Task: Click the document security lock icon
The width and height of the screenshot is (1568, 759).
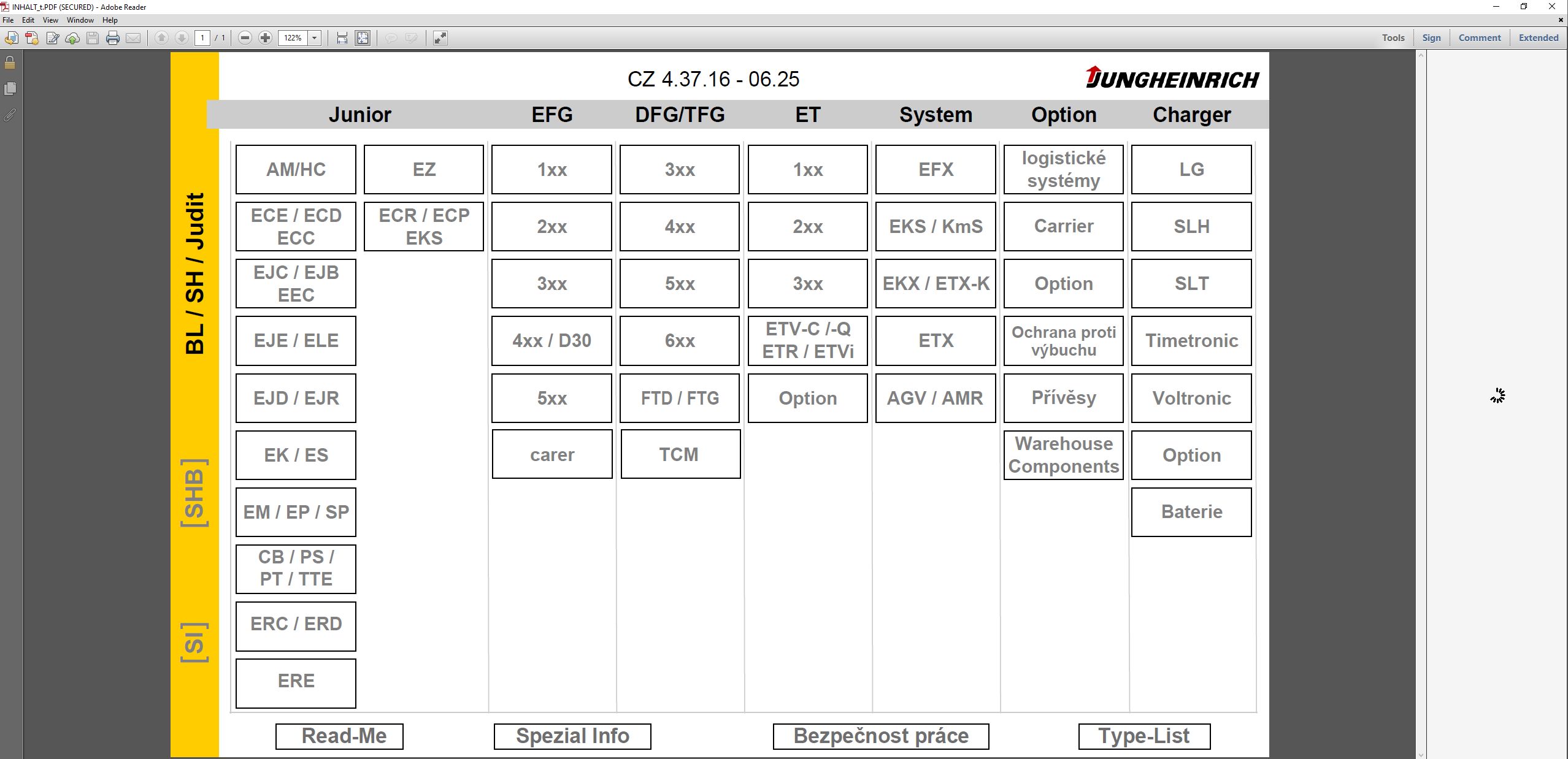Action: (x=10, y=63)
